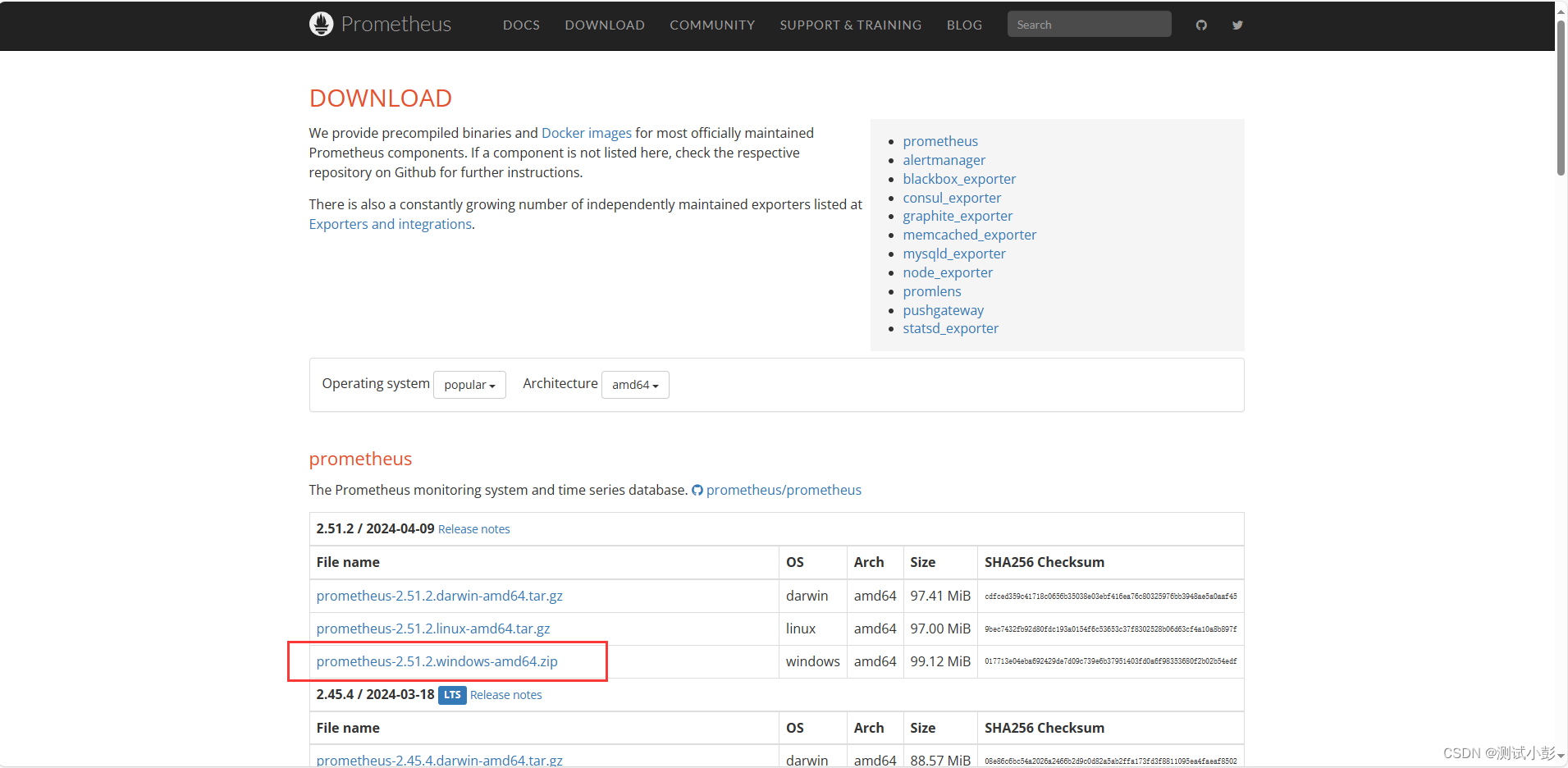The height and width of the screenshot is (768, 1568).
Task: Click the darwin OS cell in 2.51.2 table
Action: point(812,596)
